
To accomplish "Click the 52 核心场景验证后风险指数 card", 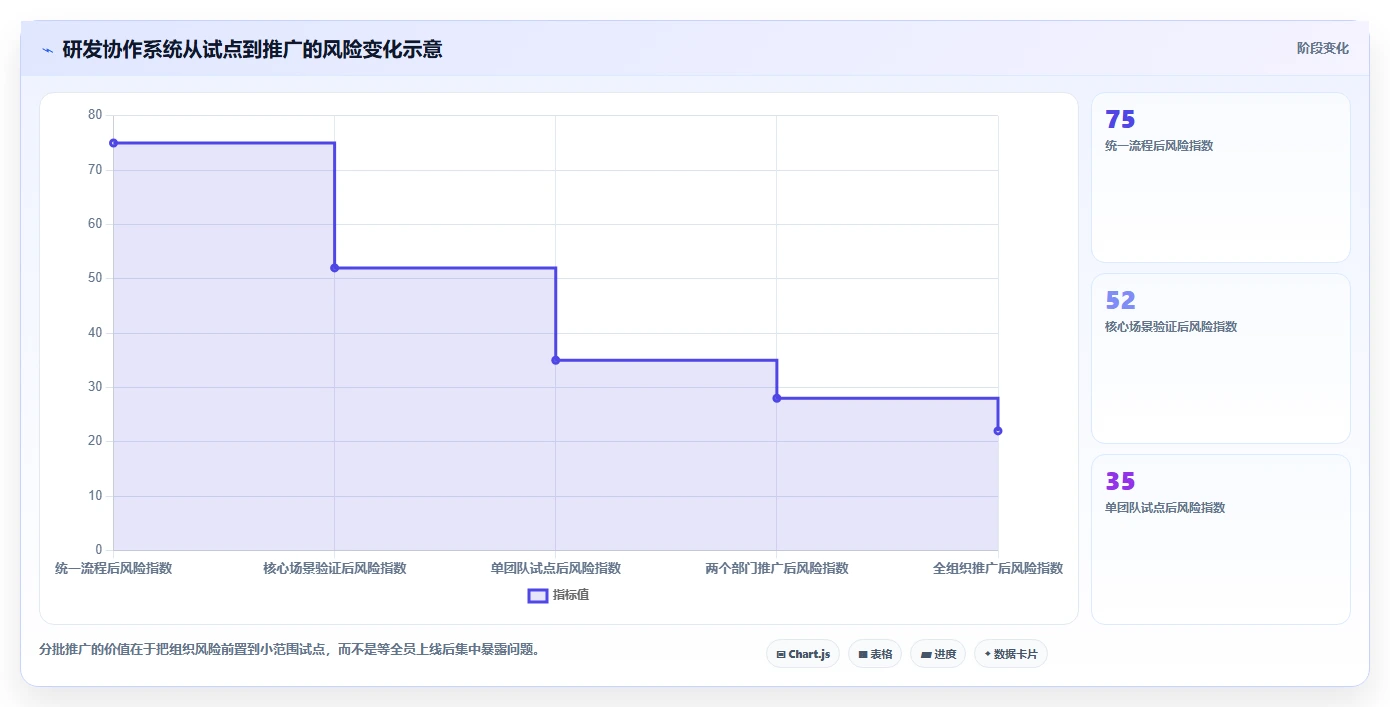I will click(1221, 359).
